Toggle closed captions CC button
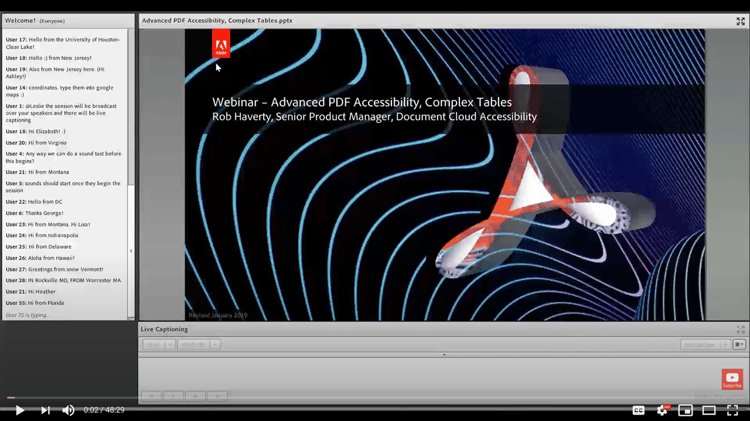Screen dimensions: 750x421 click(638, 410)
